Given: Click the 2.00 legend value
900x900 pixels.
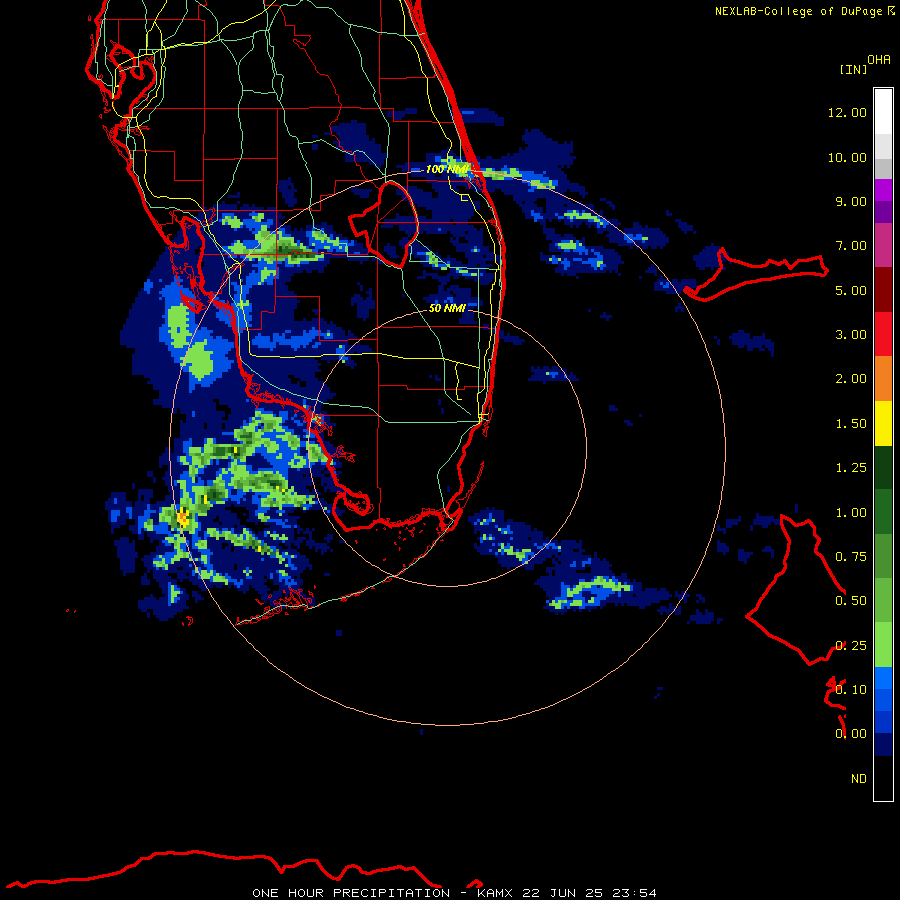Looking at the screenshot, I should [x=851, y=379].
